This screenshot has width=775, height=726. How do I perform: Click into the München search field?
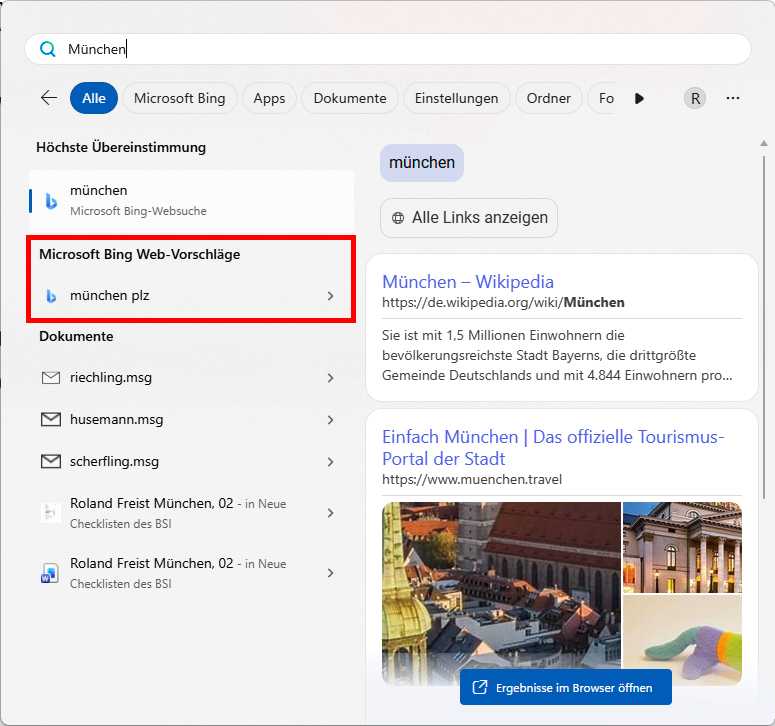tap(388, 49)
